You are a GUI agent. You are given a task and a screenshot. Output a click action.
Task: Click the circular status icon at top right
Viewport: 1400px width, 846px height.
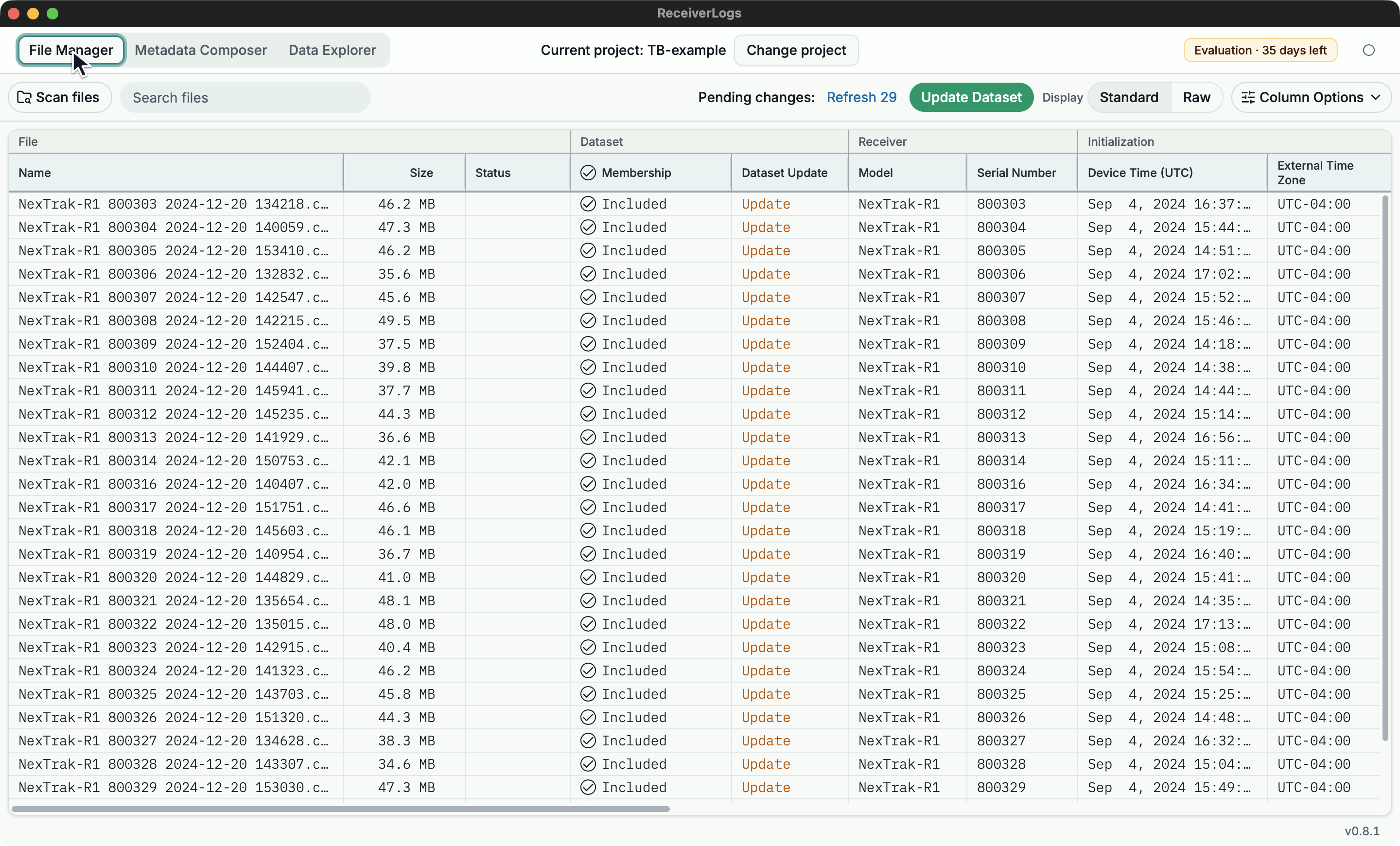(1369, 50)
